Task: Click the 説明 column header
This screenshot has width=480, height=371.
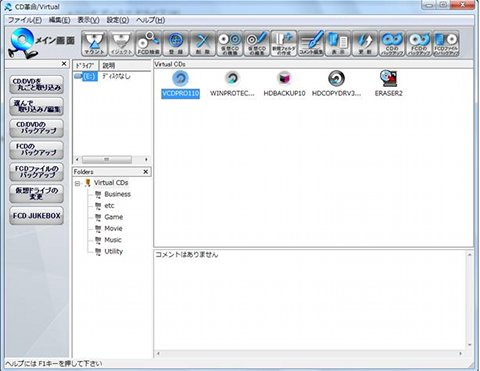Action: point(125,65)
